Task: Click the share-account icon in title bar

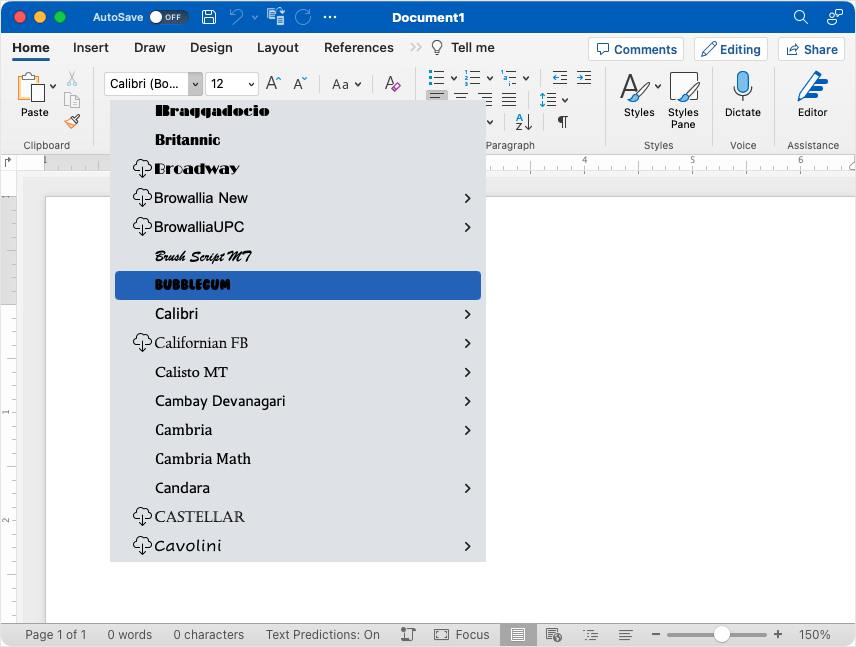Action: [x=835, y=17]
